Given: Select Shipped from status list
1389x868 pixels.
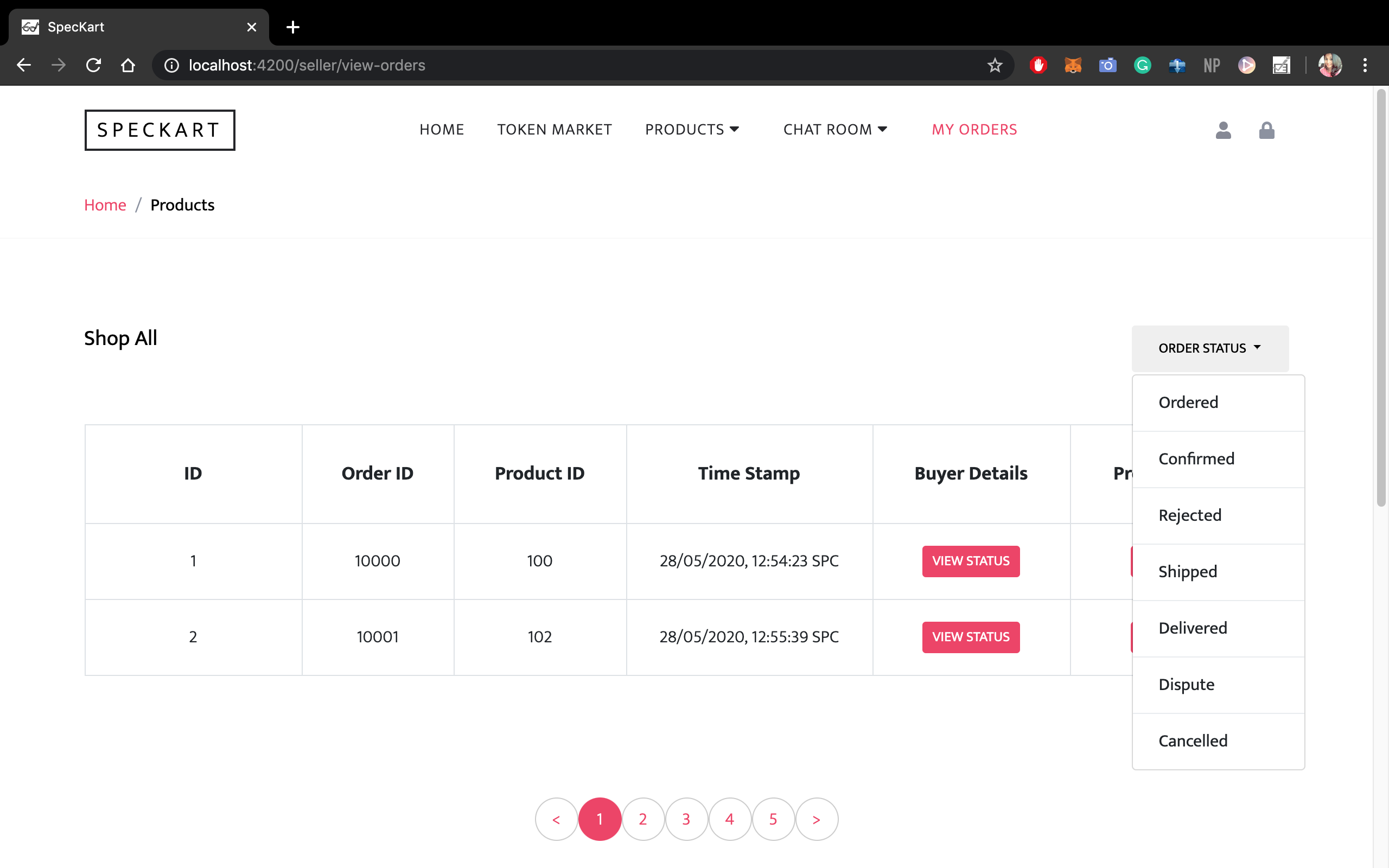Looking at the screenshot, I should click(1188, 572).
